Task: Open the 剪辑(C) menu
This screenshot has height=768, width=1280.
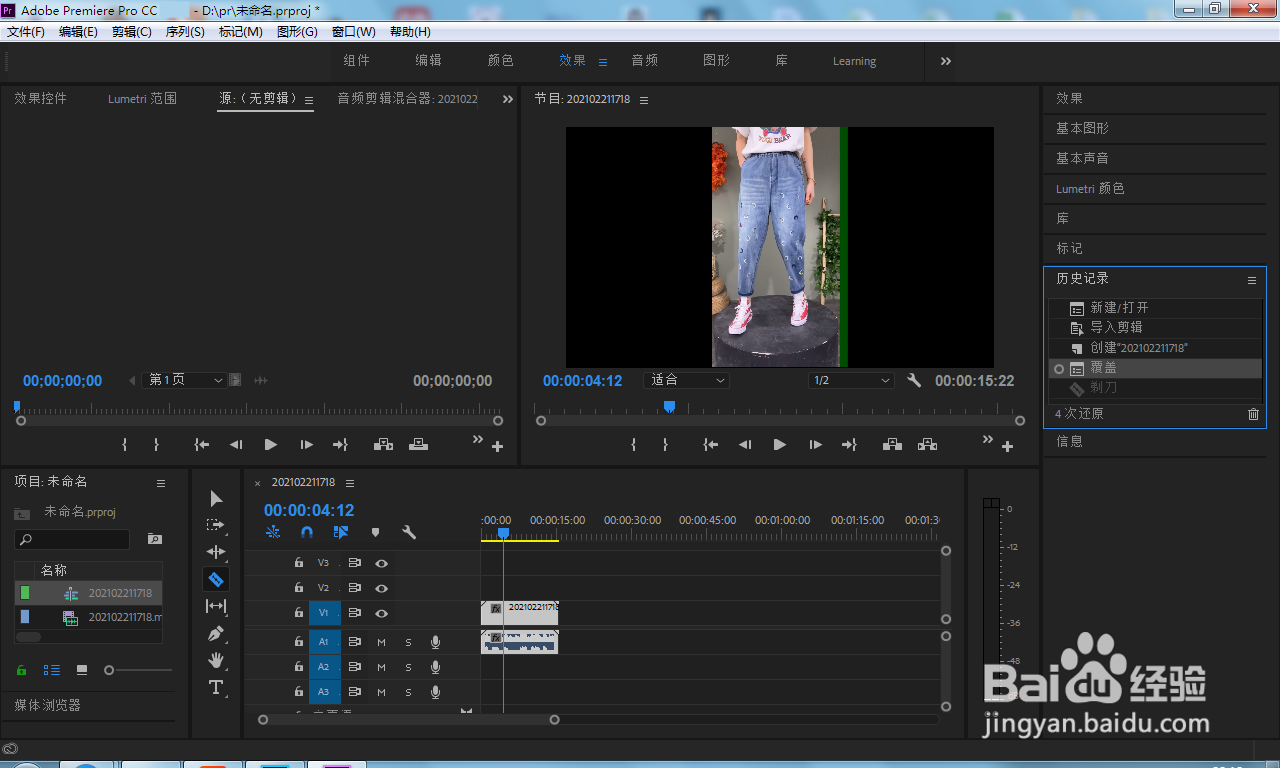Action: (x=132, y=32)
